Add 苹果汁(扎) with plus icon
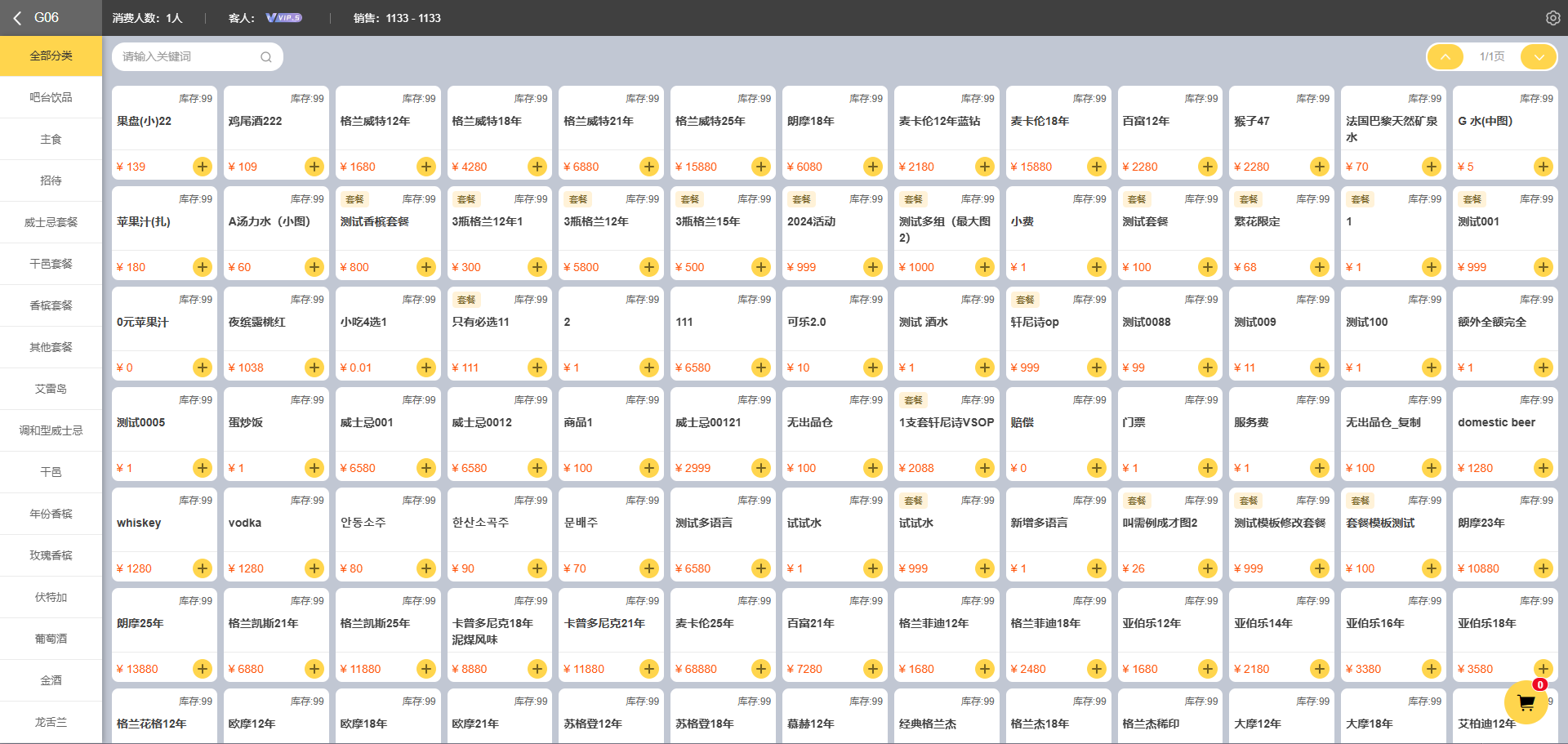This screenshot has width=1568, height=744. coord(202,267)
